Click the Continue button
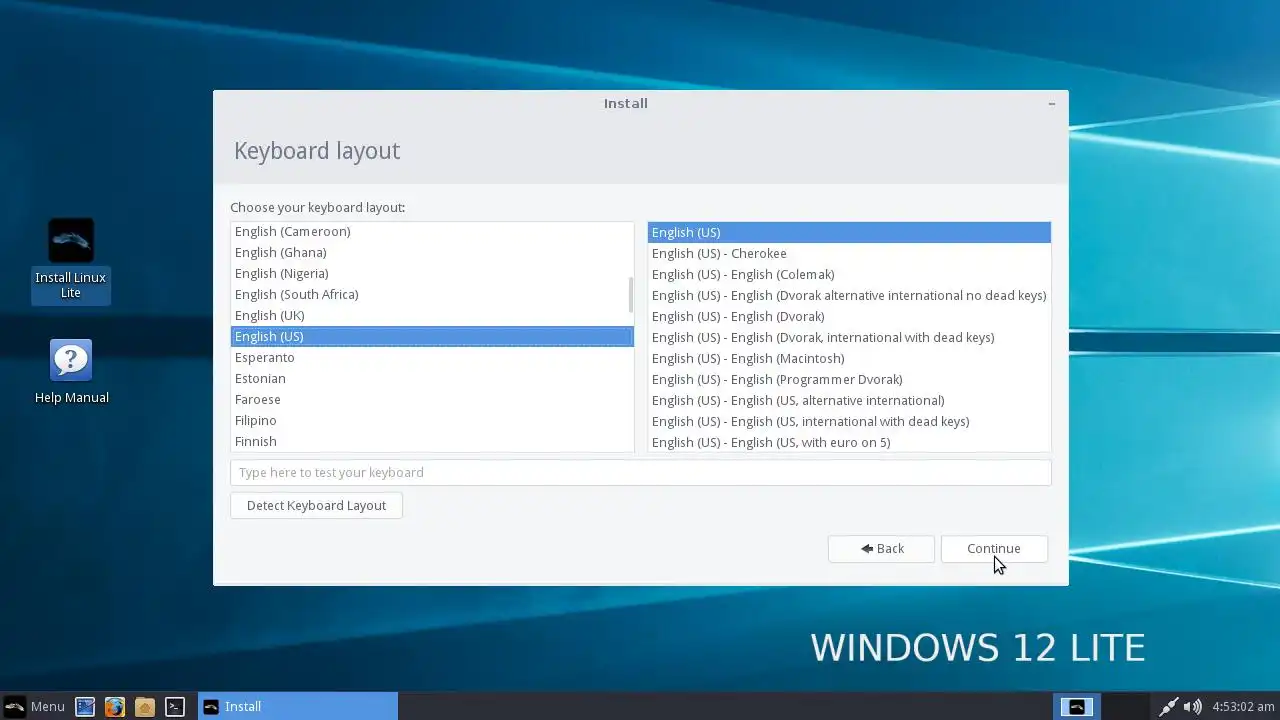The image size is (1280, 720). [994, 548]
